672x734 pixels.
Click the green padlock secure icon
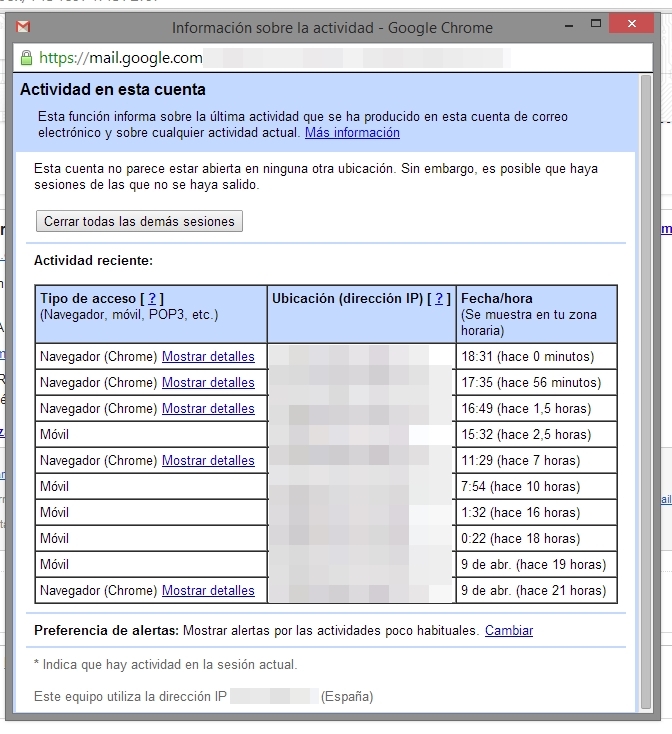tap(27, 58)
